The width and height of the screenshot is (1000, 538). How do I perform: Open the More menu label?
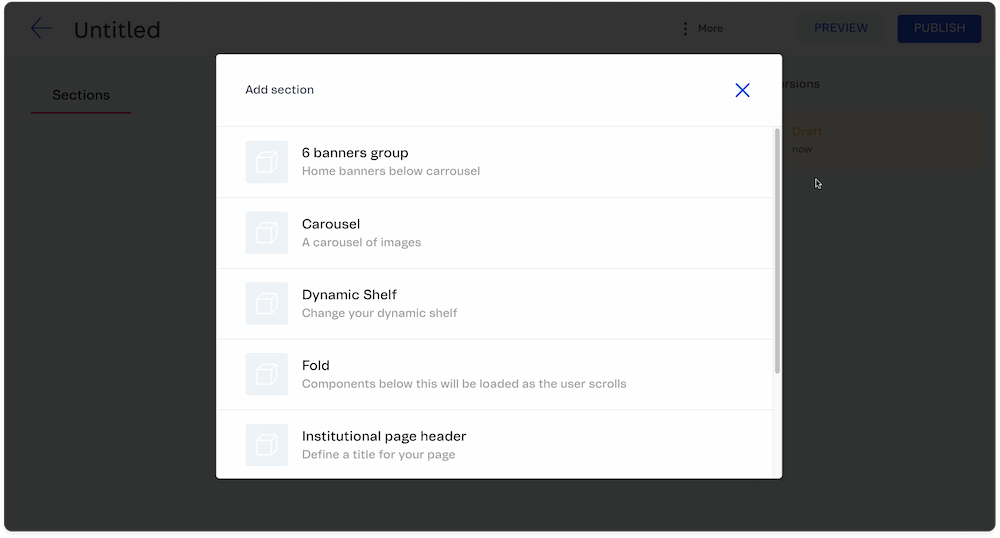[710, 29]
